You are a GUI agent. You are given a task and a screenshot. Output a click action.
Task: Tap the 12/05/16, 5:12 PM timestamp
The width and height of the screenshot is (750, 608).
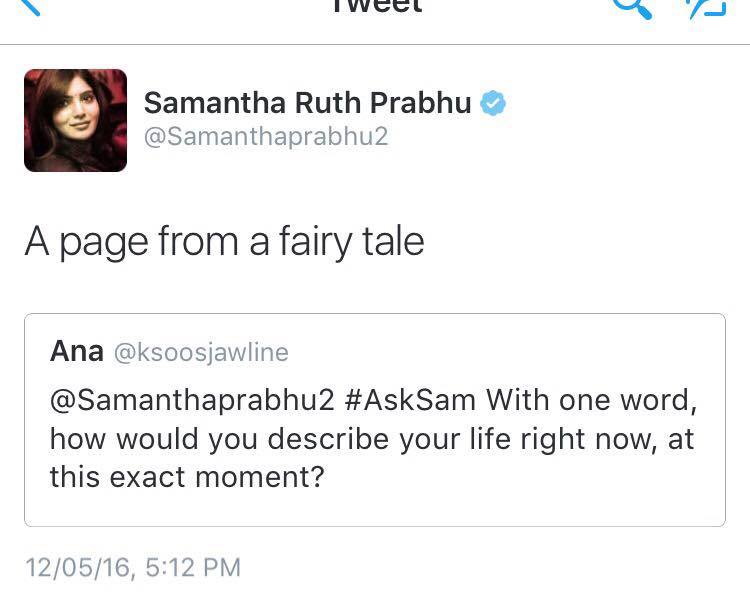(x=133, y=568)
